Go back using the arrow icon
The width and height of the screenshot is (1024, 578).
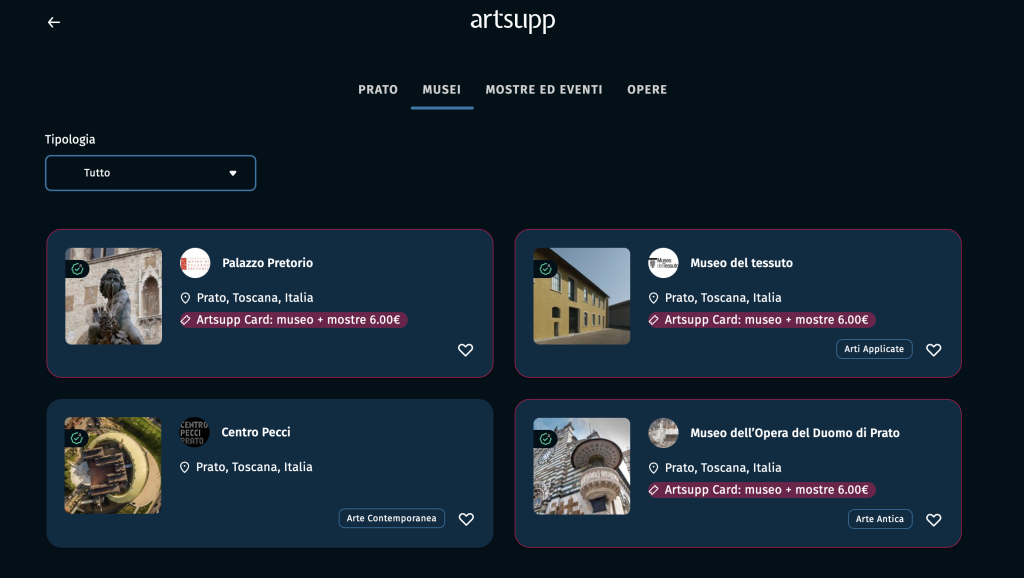tap(54, 22)
